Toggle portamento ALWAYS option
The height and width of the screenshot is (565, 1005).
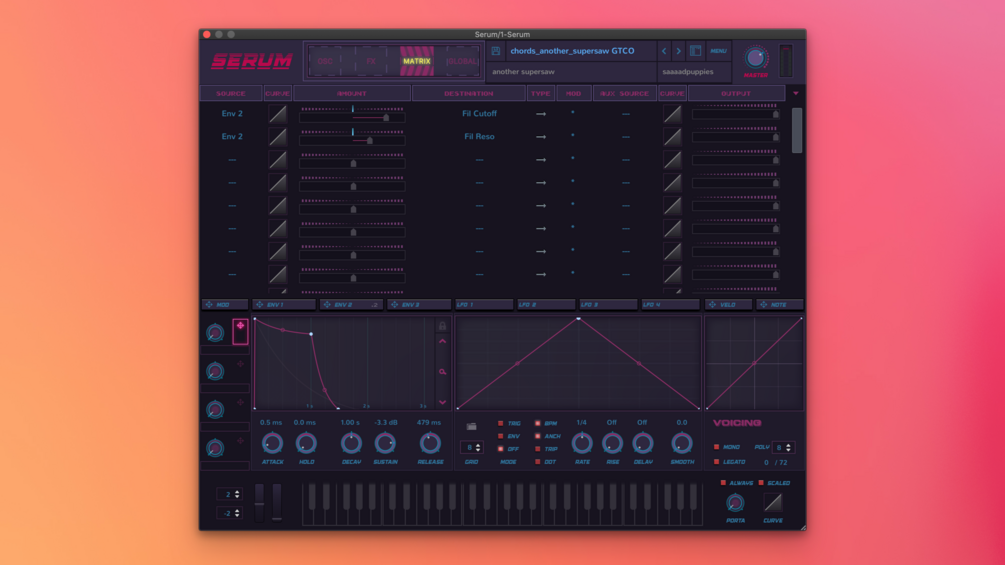tap(724, 483)
